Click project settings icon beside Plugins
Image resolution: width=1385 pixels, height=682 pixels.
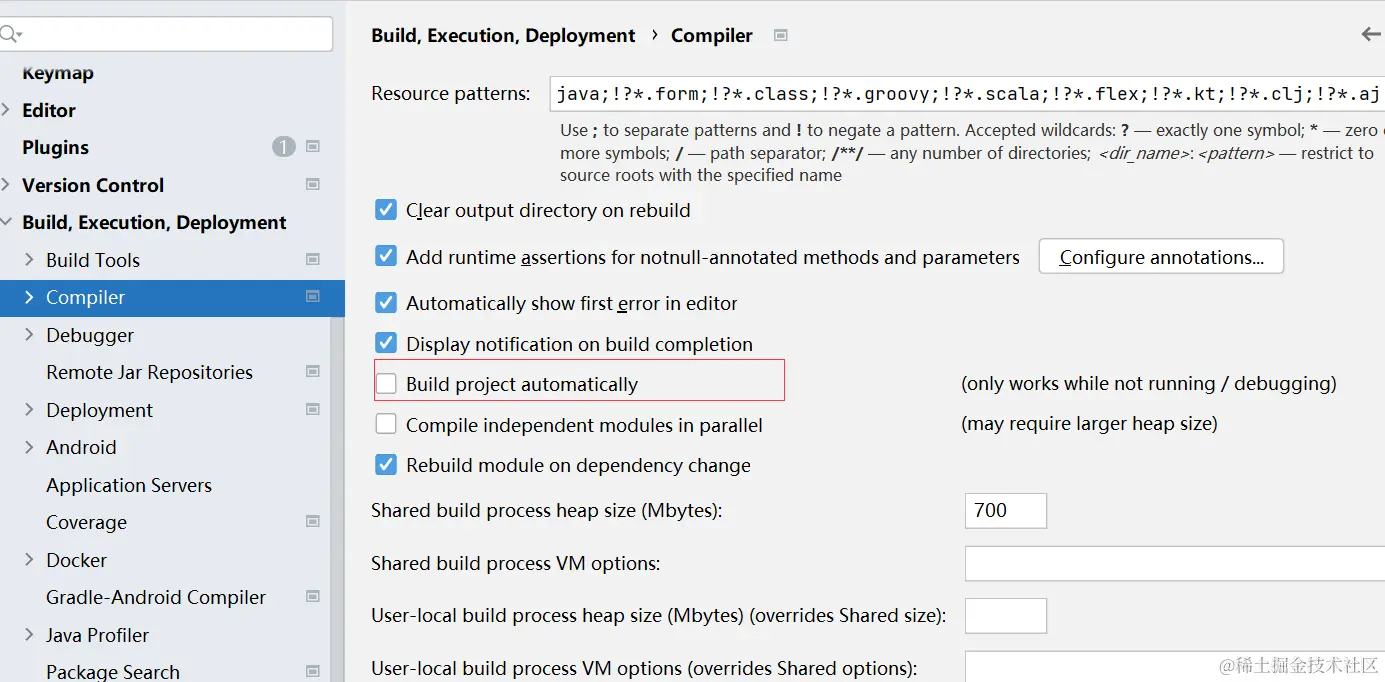pyautogui.click(x=313, y=147)
